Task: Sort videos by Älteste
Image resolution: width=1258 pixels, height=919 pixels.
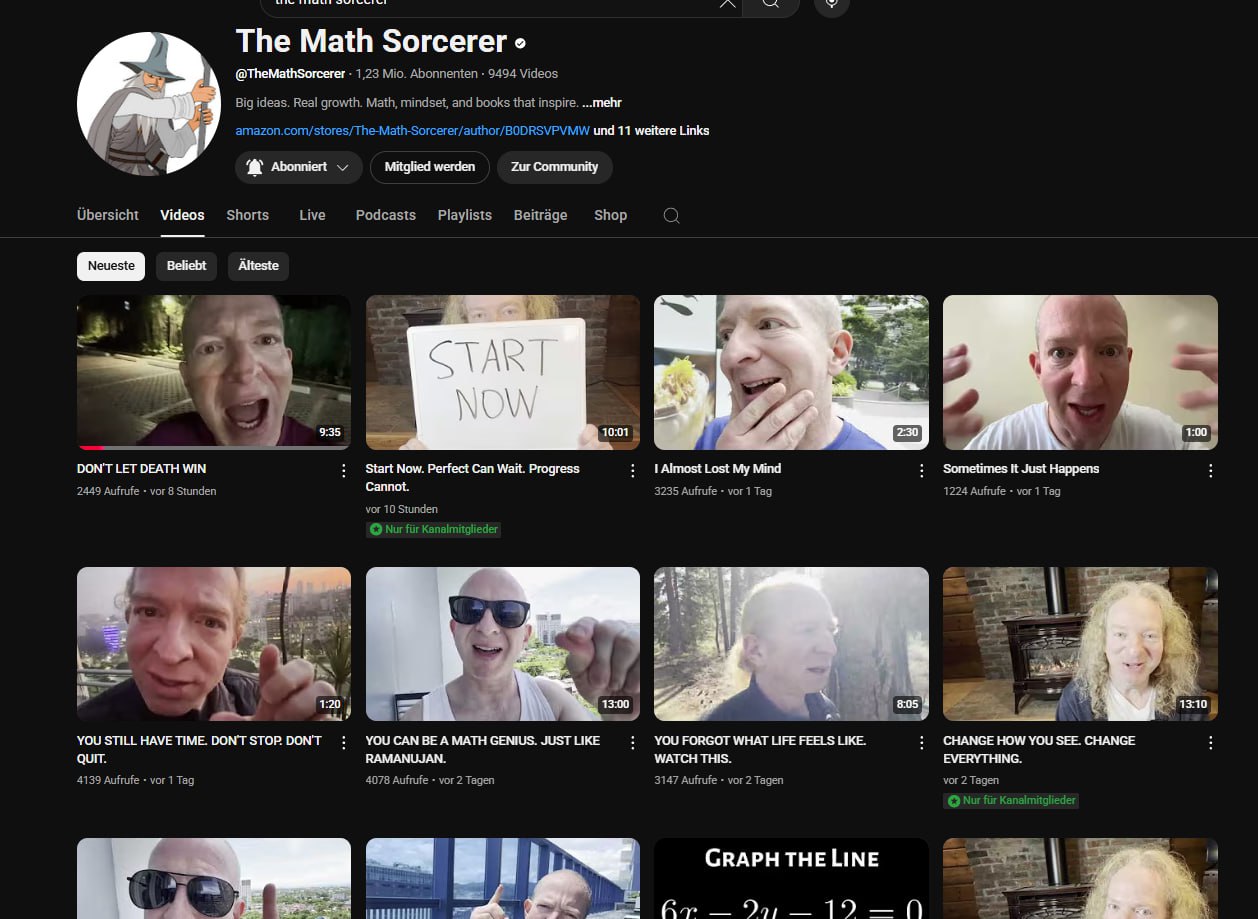Action: 258,266
